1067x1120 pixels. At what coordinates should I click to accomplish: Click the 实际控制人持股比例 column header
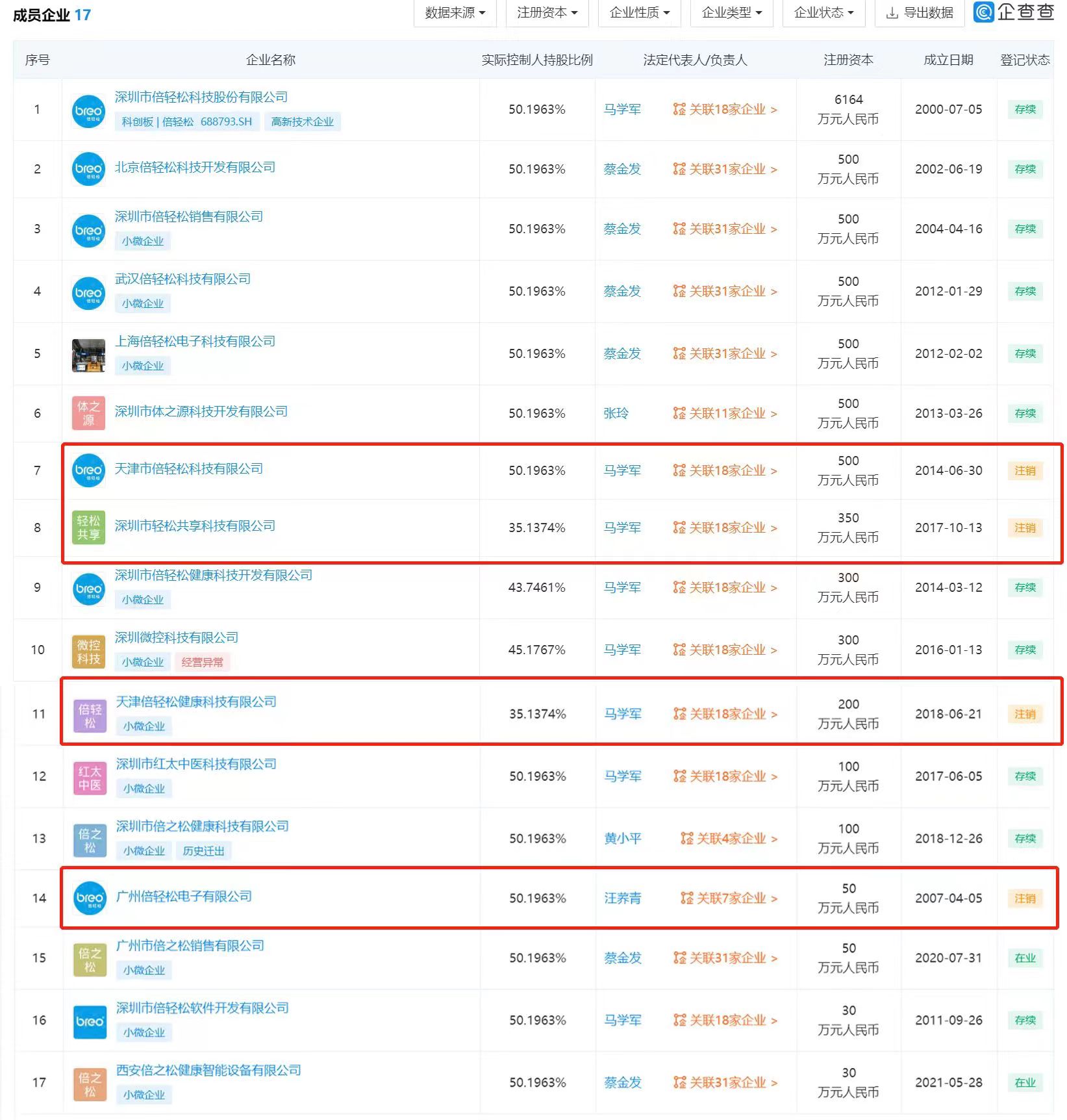click(x=537, y=60)
